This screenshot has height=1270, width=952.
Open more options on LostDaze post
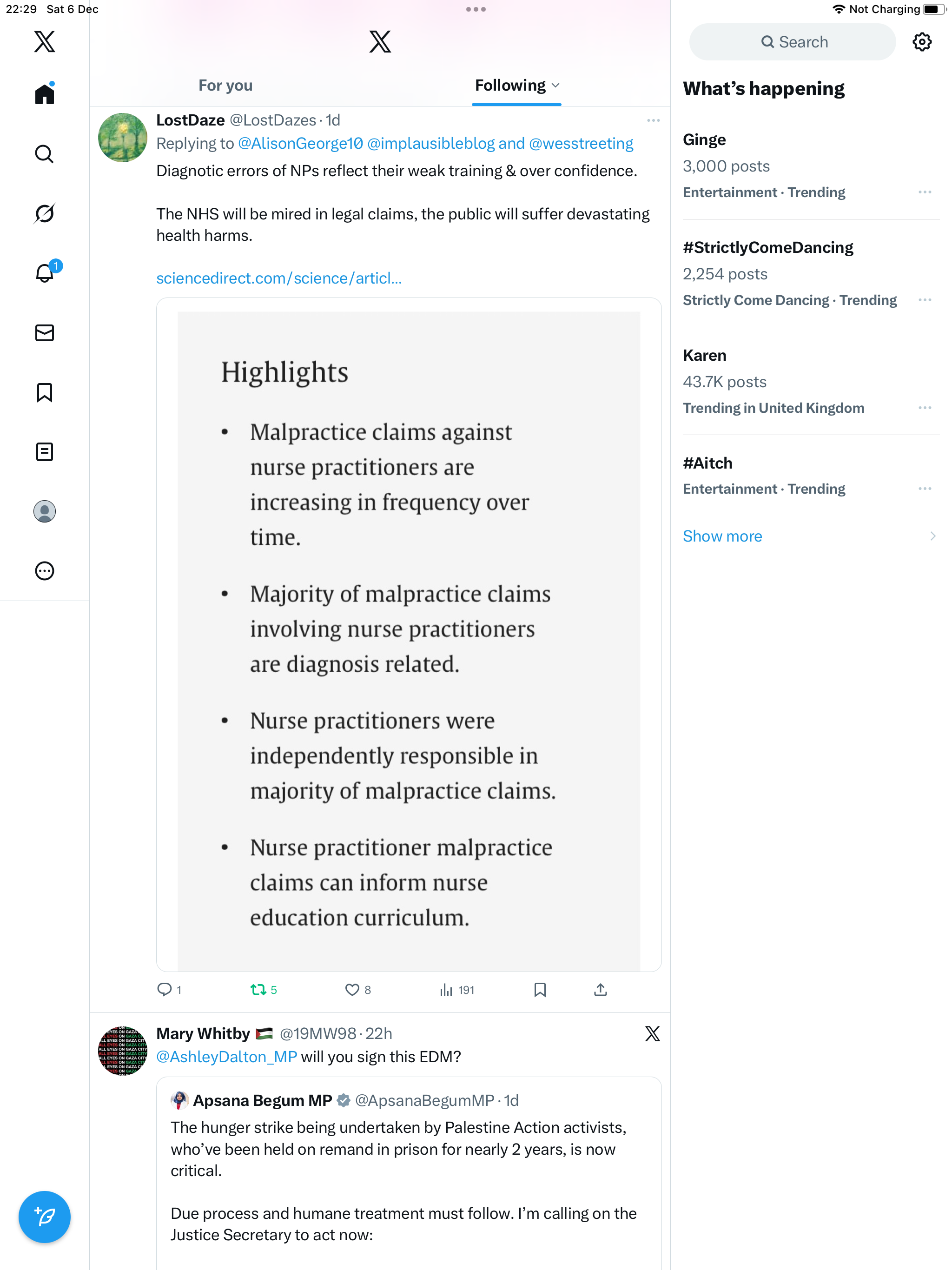click(653, 120)
